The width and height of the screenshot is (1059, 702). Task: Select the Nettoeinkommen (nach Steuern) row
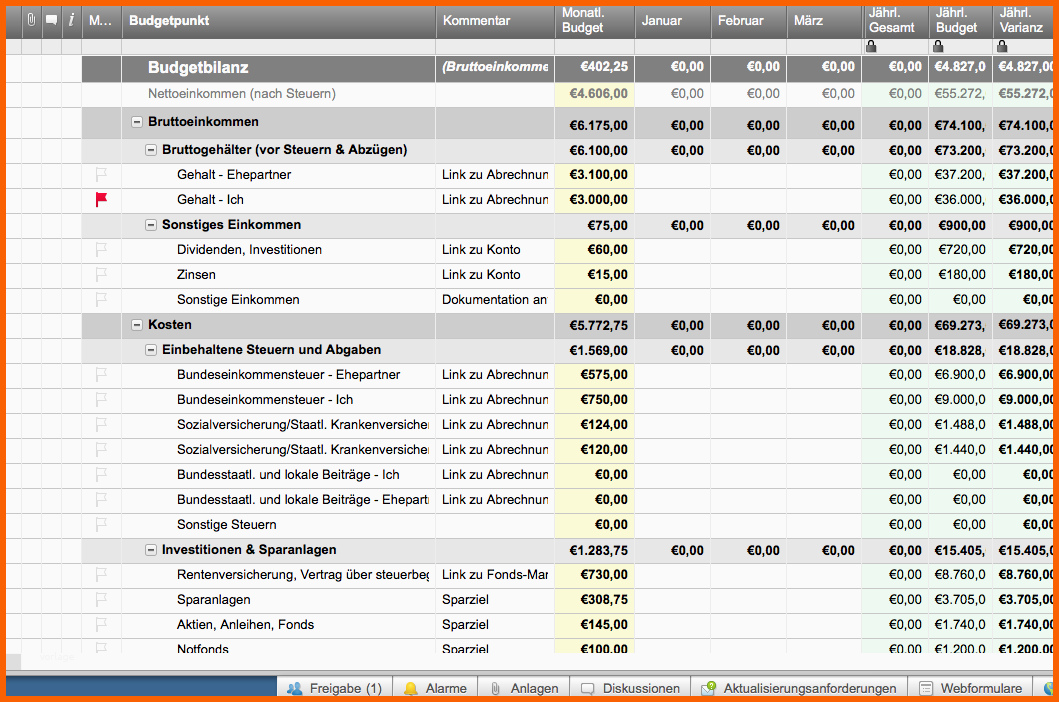tap(242, 94)
